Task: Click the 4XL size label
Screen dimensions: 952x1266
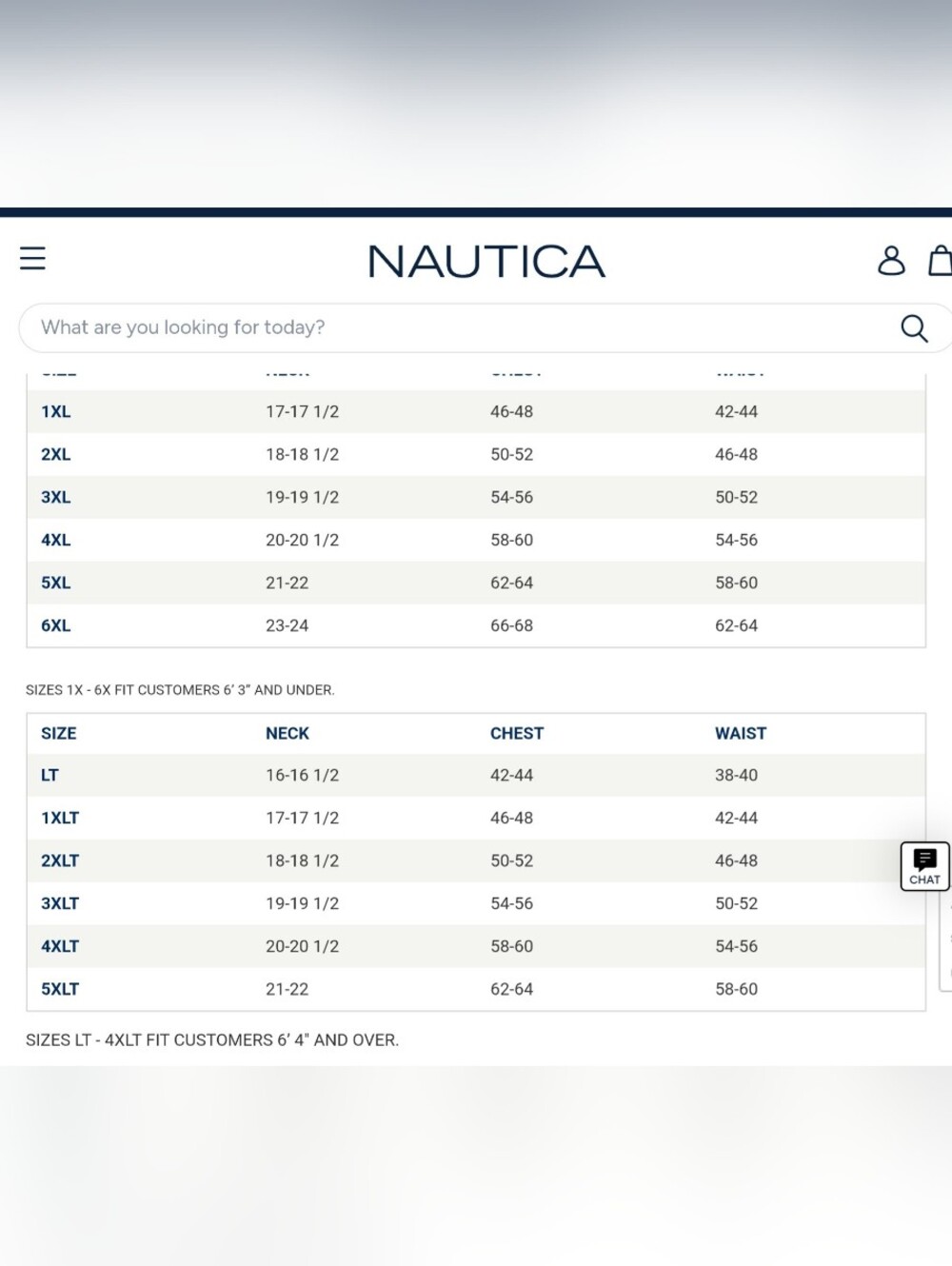Action: (56, 541)
